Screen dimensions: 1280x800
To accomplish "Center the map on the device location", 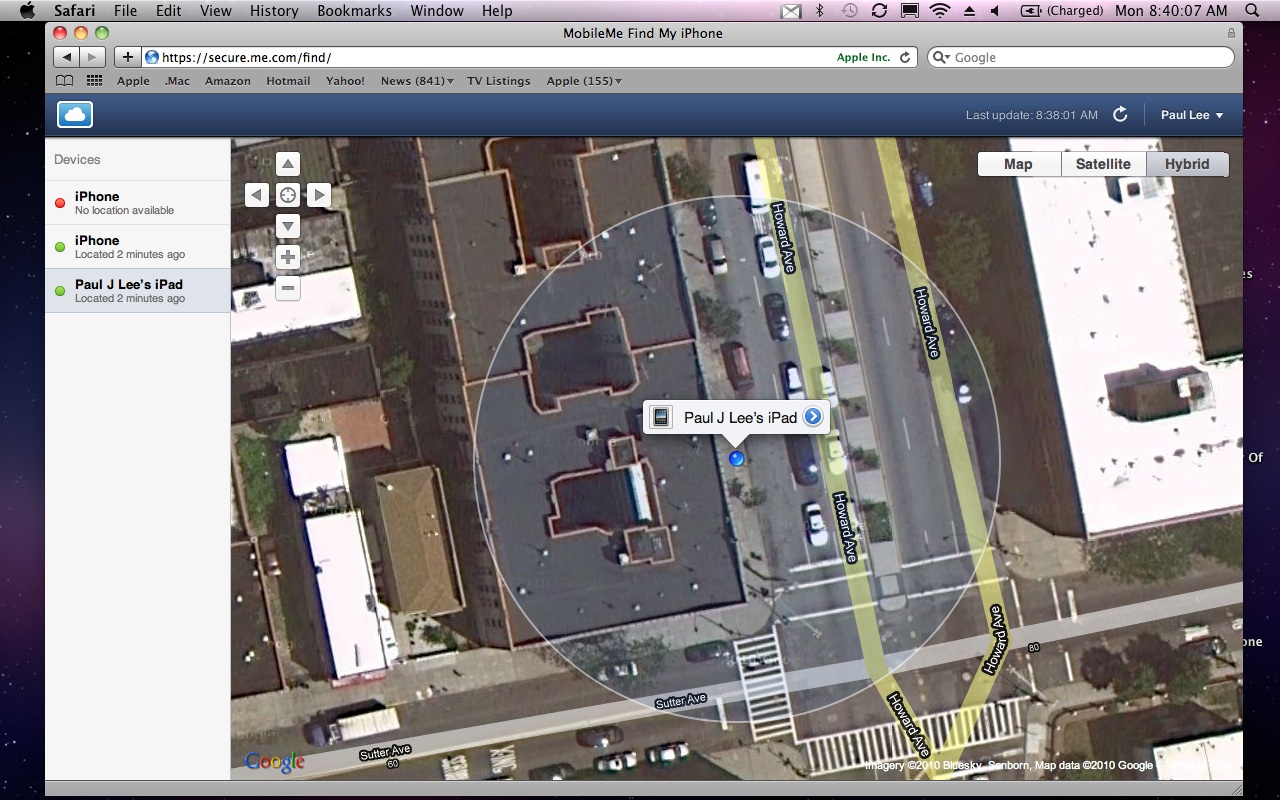I will [287, 195].
